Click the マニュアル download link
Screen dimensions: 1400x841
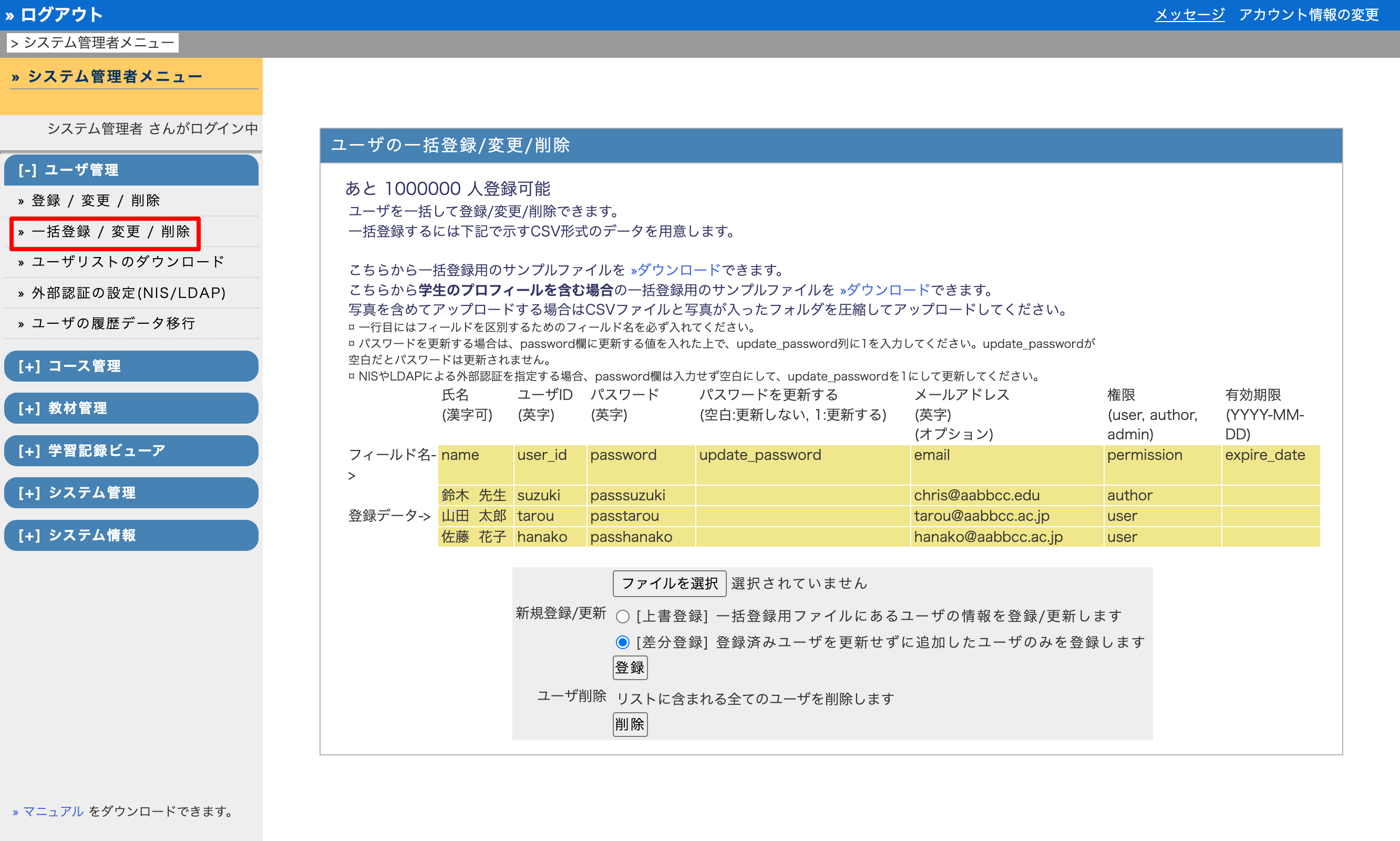[53, 811]
